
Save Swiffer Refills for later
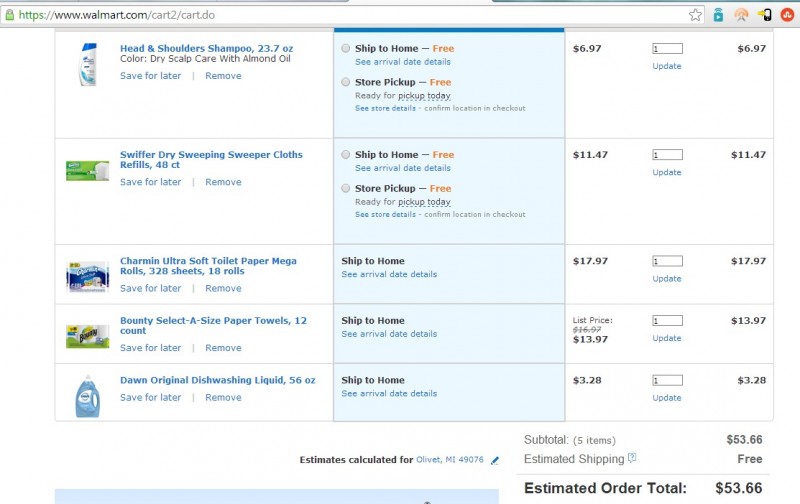(x=151, y=182)
